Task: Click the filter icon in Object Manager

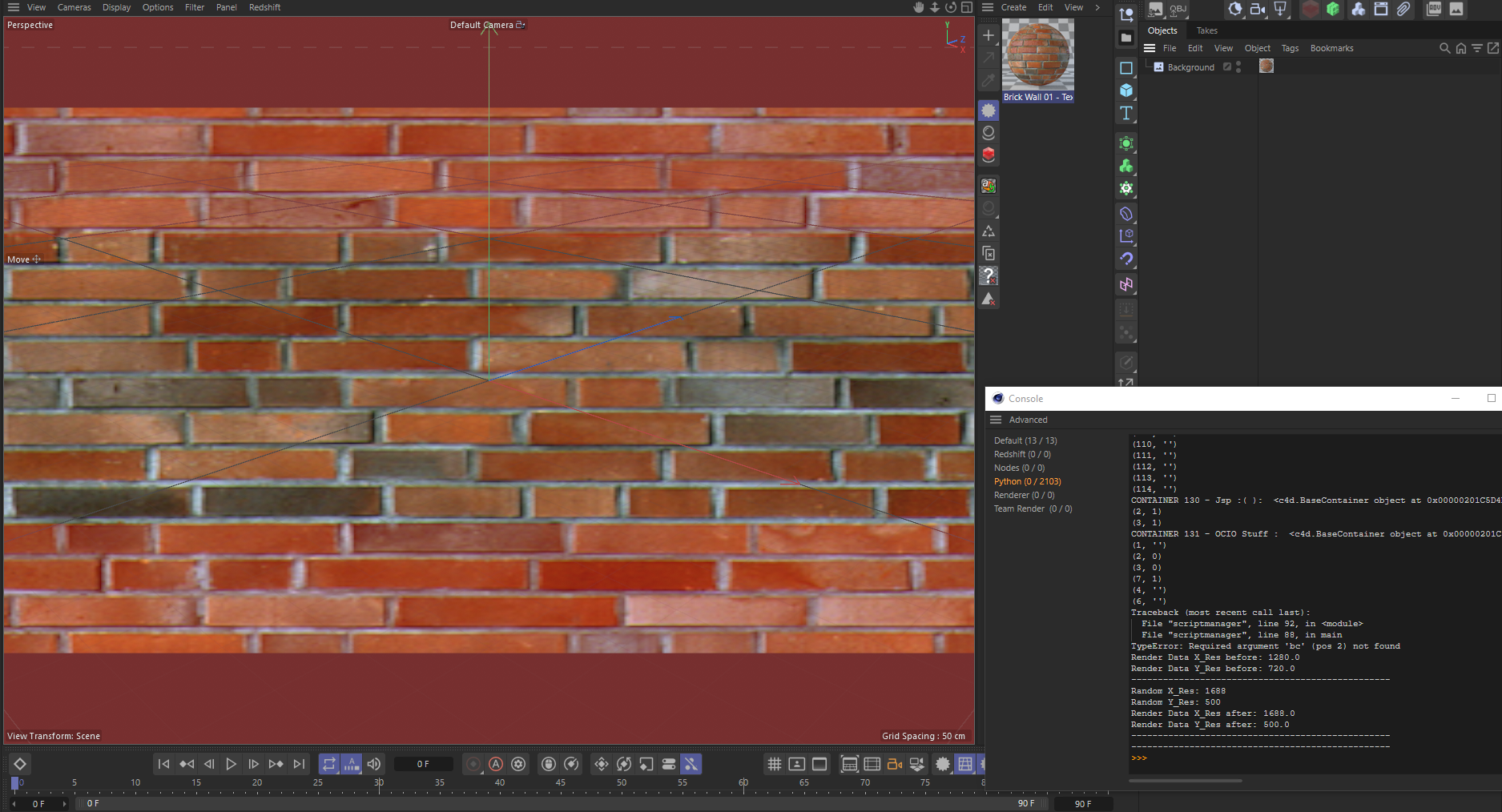Action: pos(1477,48)
